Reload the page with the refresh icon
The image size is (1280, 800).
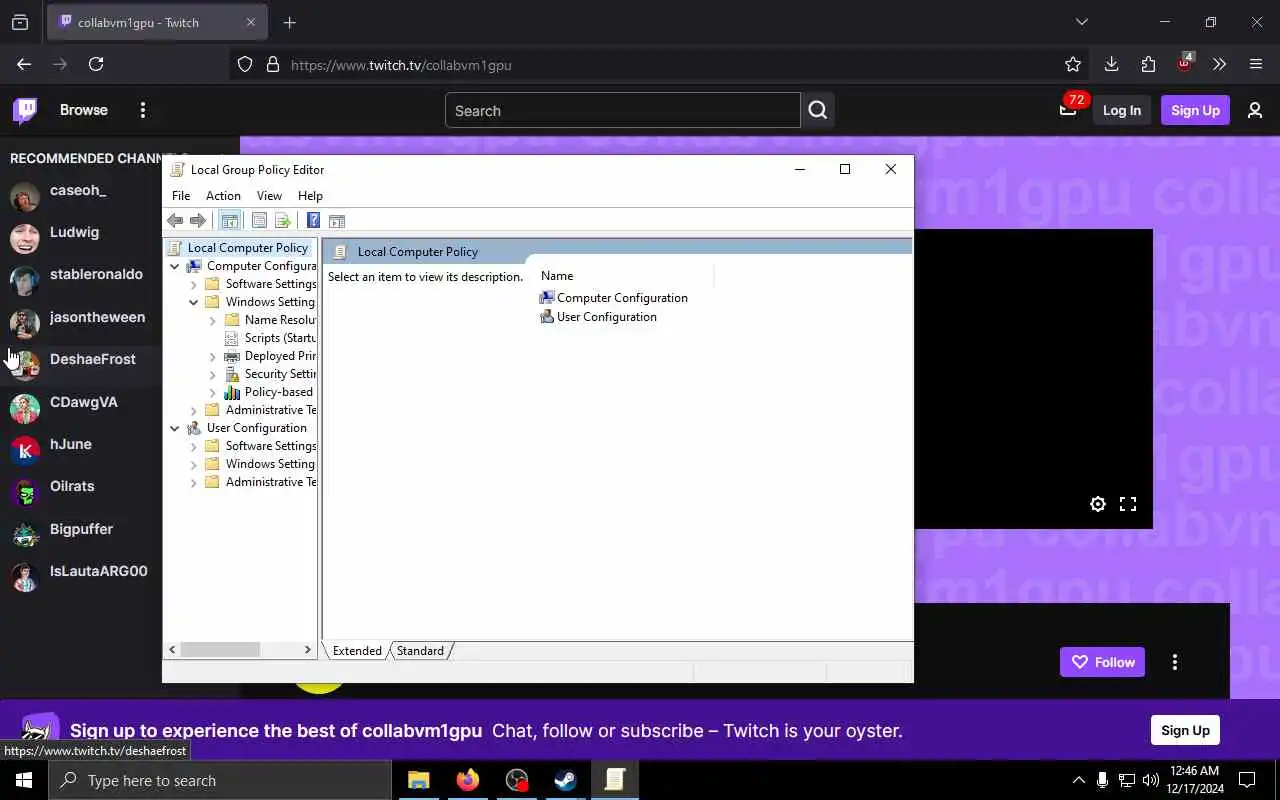point(96,64)
